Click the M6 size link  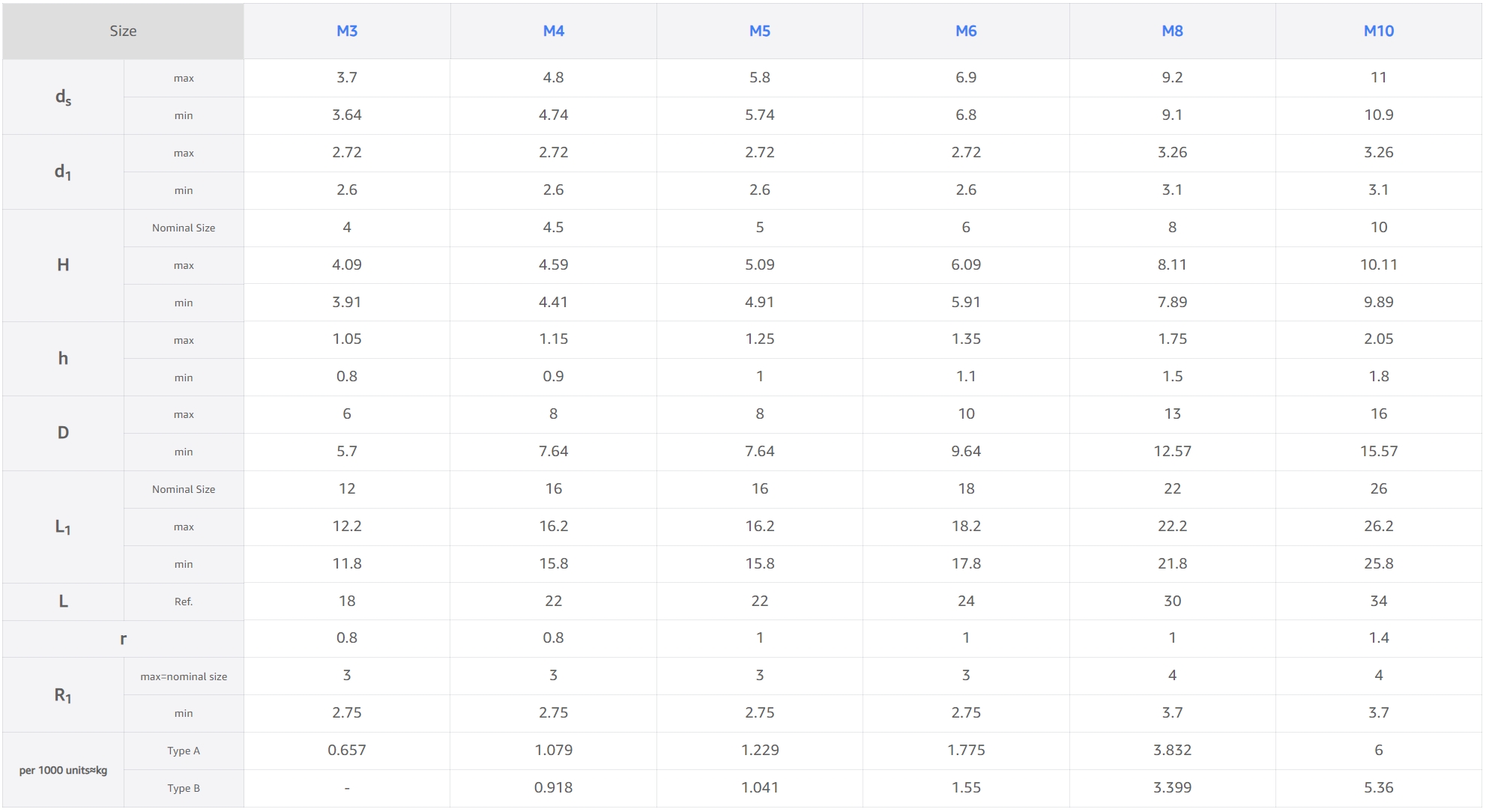966,31
